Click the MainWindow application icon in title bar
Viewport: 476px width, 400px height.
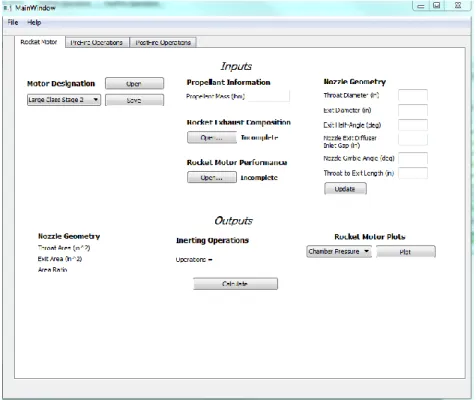coord(7,8)
